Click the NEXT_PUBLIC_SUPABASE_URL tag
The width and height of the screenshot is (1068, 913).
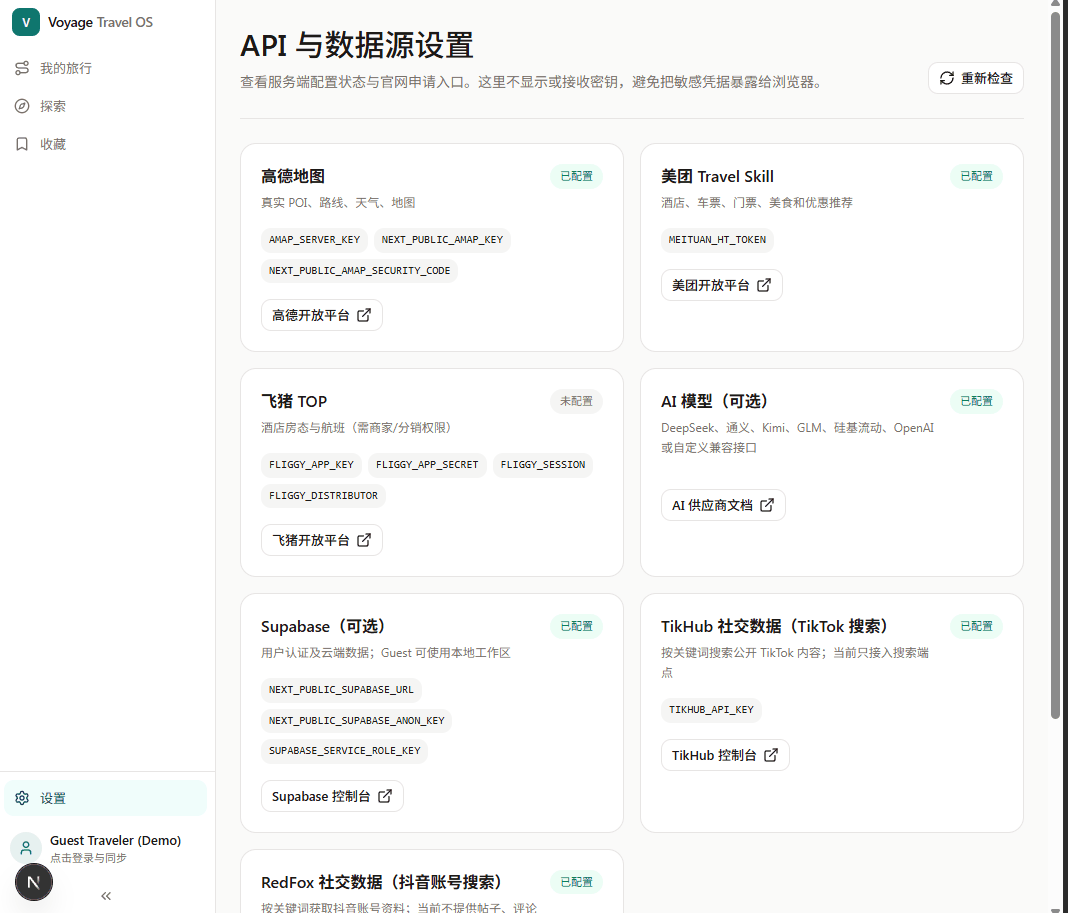click(x=341, y=690)
